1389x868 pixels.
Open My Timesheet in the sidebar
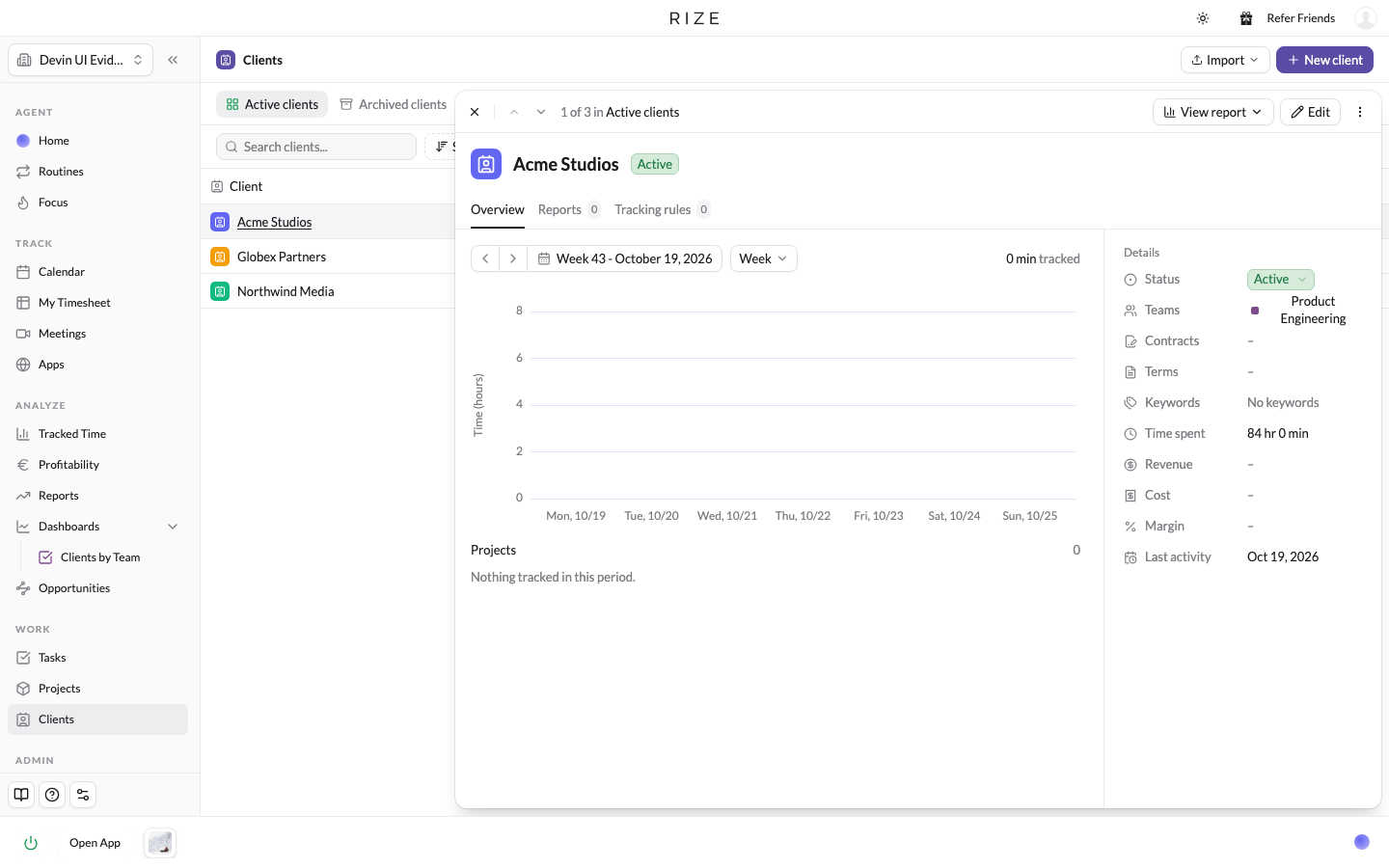coord(97,303)
